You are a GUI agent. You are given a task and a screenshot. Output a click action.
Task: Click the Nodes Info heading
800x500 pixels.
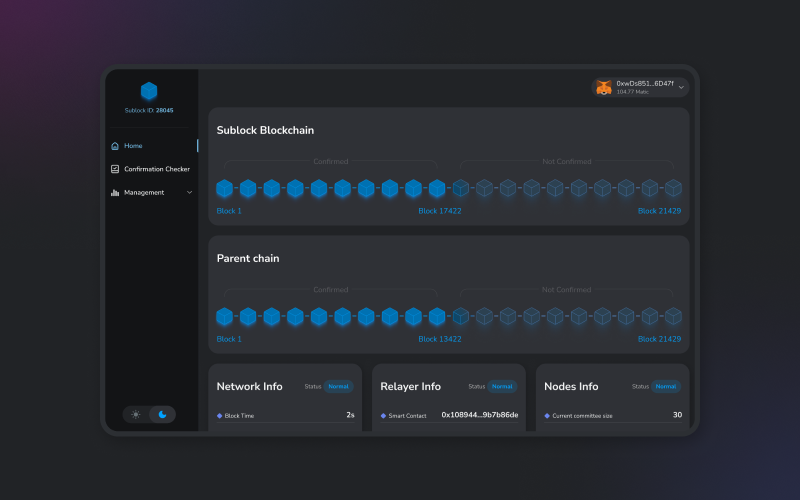(571, 386)
